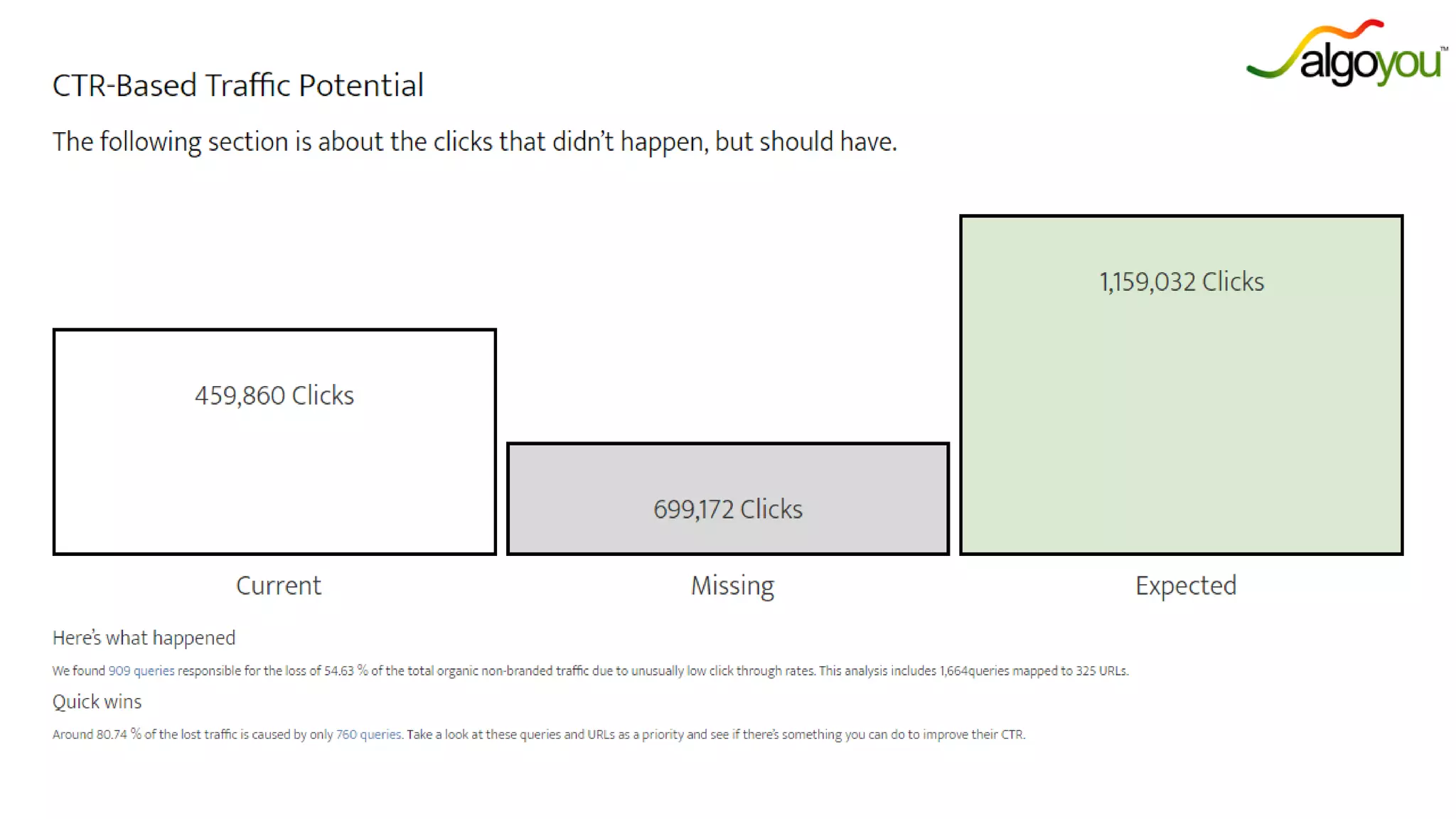Click the CTR-Based Traffic Potential title
The height and width of the screenshot is (819, 1456).
pyautogui.click(x=237, y=85)
